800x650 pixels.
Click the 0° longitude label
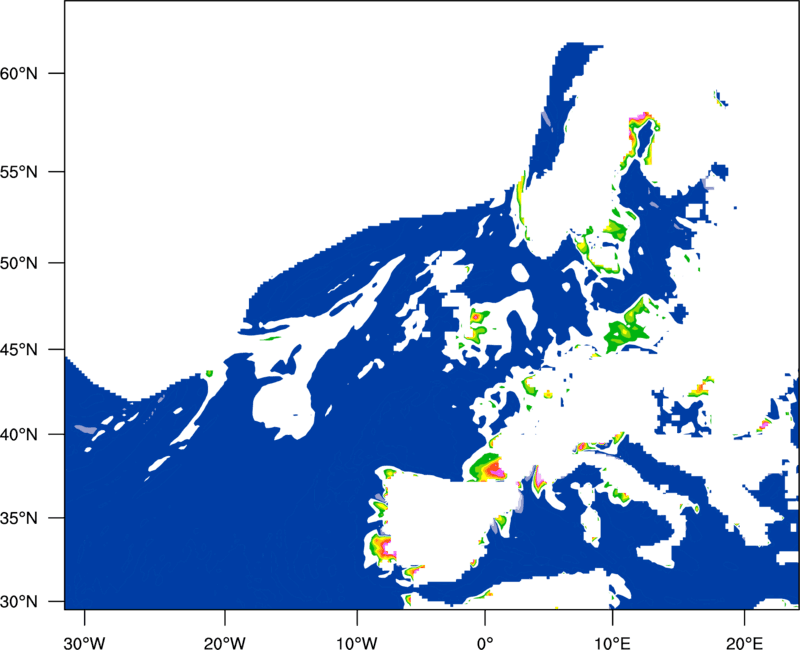click(x=485, y=643)
